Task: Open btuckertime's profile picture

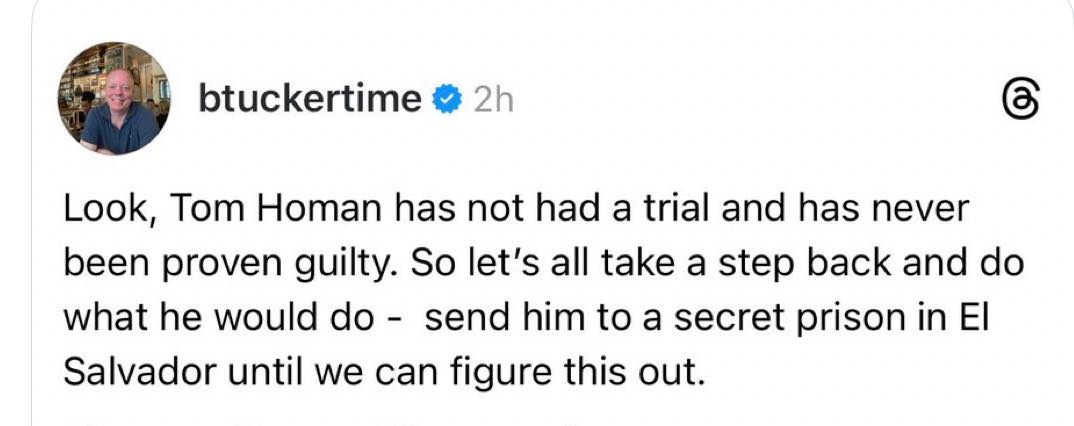Action: (114, 99)
